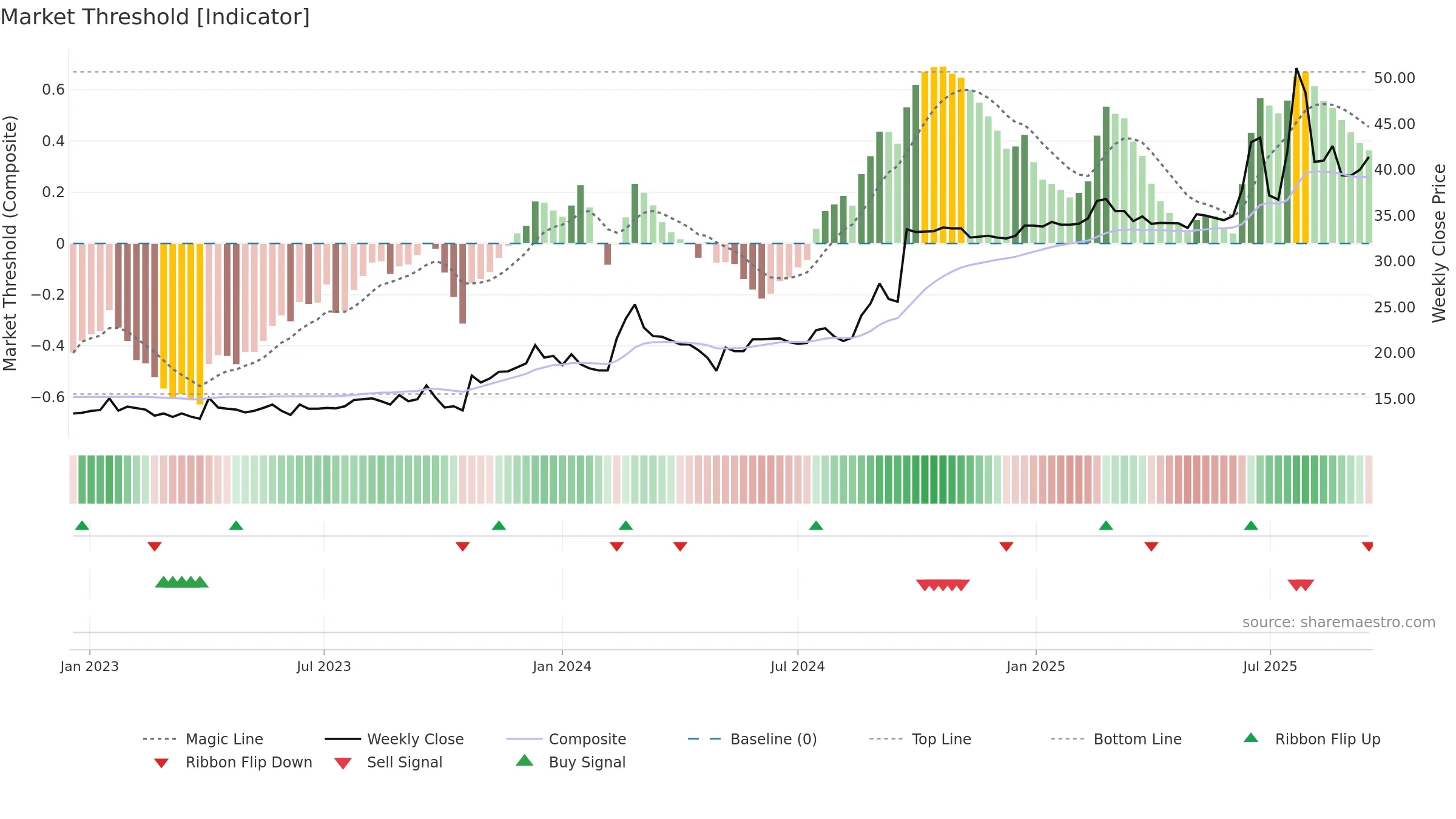Click the green Buy Signal legend triangle
This screenshot has height=819, width=1456.
524,760
